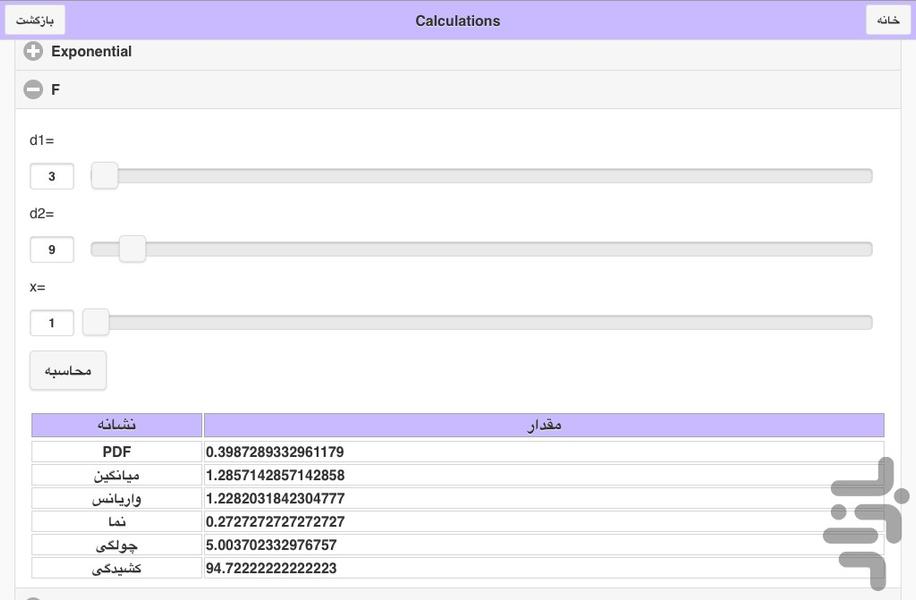Viewport: 916px width, 600px height.
Task: Click the watermark logo in bottom-right corner
Action: pos(866,522)
